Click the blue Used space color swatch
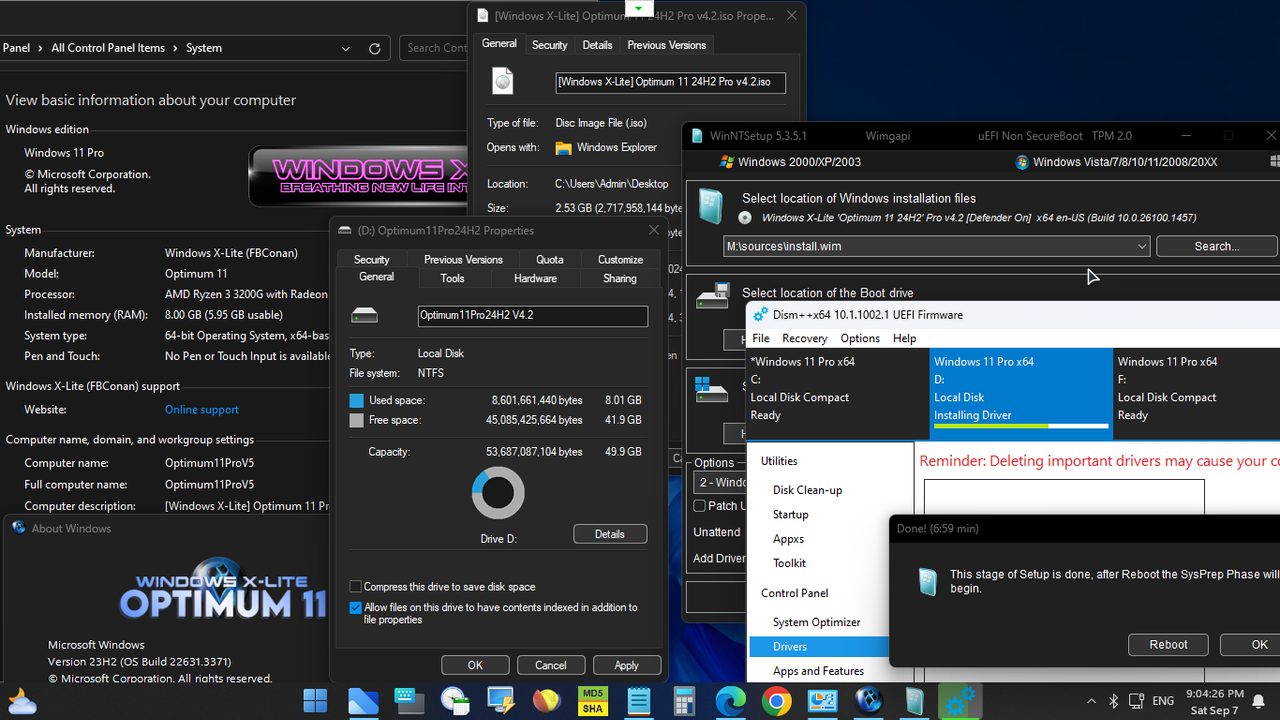 pyautogui.click(x=357, y=401)
